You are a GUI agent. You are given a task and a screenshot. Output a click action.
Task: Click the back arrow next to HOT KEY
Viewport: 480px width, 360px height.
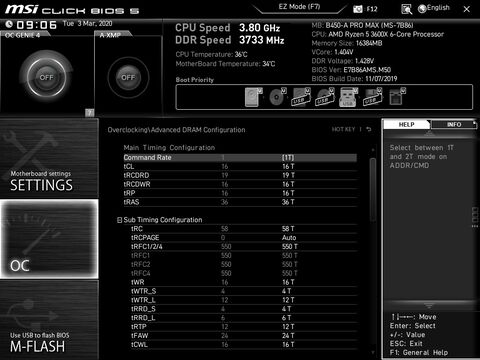(369, 129)
